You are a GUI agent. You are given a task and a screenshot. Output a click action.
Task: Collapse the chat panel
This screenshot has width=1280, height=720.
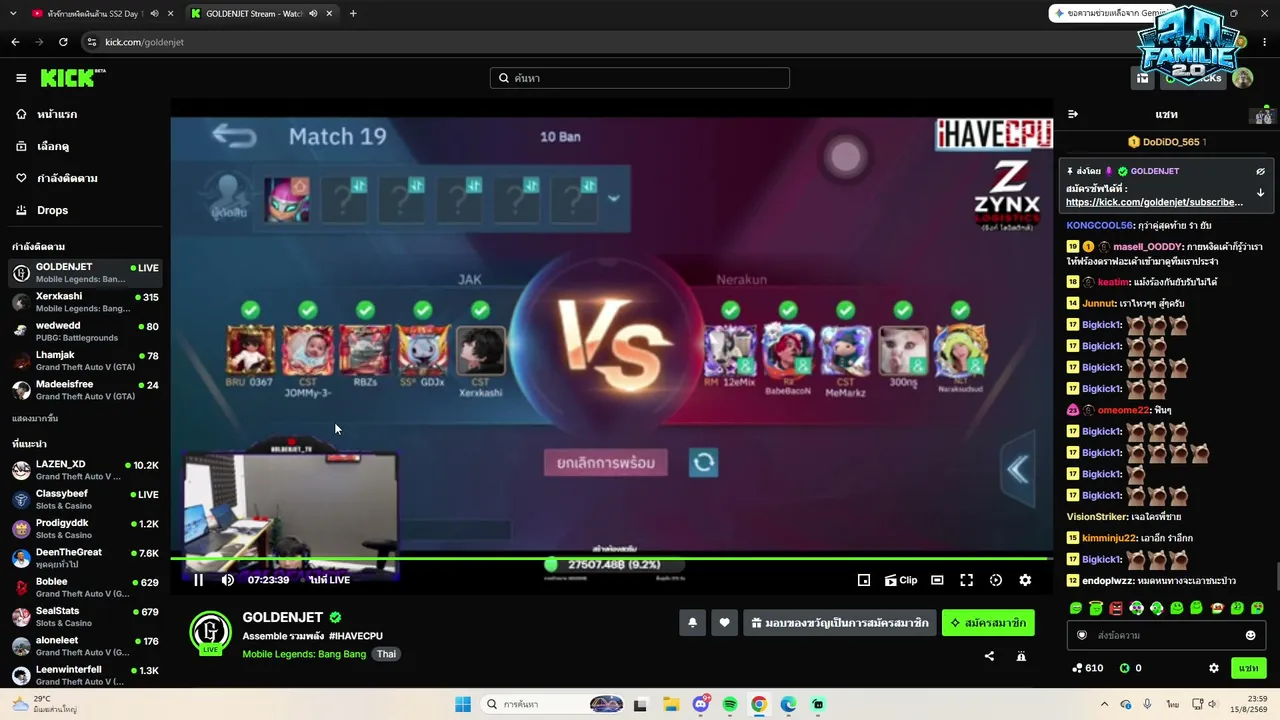pos(1073,114)
